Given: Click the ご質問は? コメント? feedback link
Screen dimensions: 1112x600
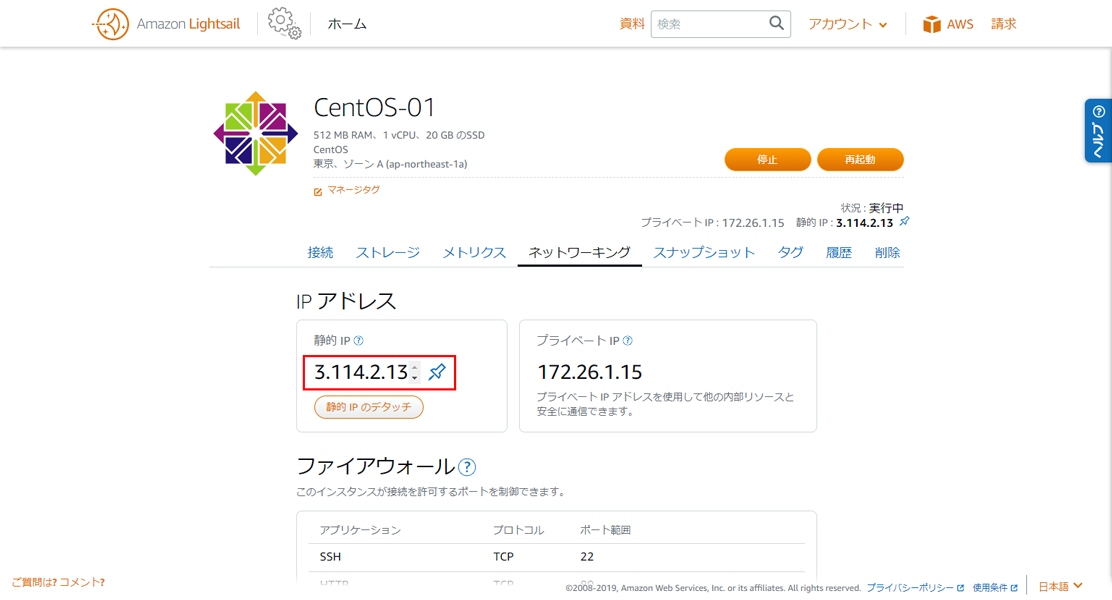Looking at the screenshot, I should coord(58,582).
